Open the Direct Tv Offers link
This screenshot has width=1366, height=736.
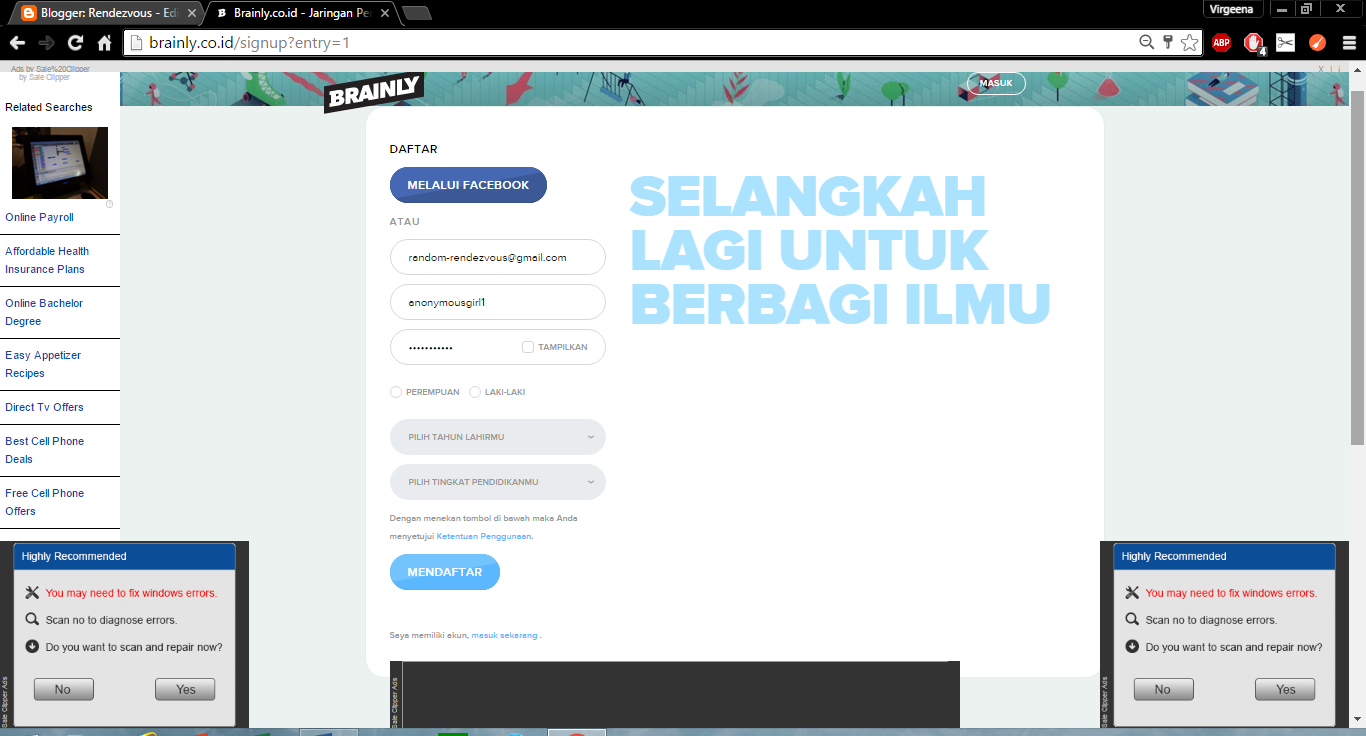tap(44, 407)
